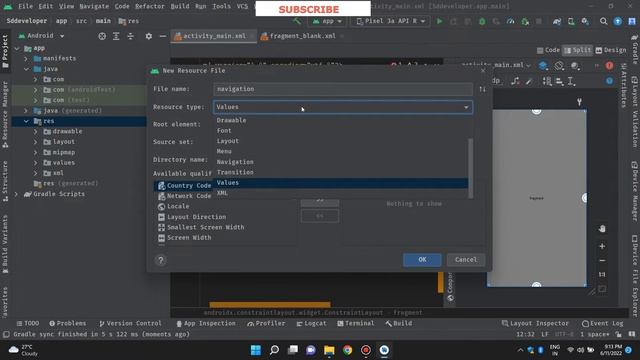Image resolution: width=640 pixels, height=360 pixels.
Task: Click the design surface layers icon
Action: click(543, 66)
